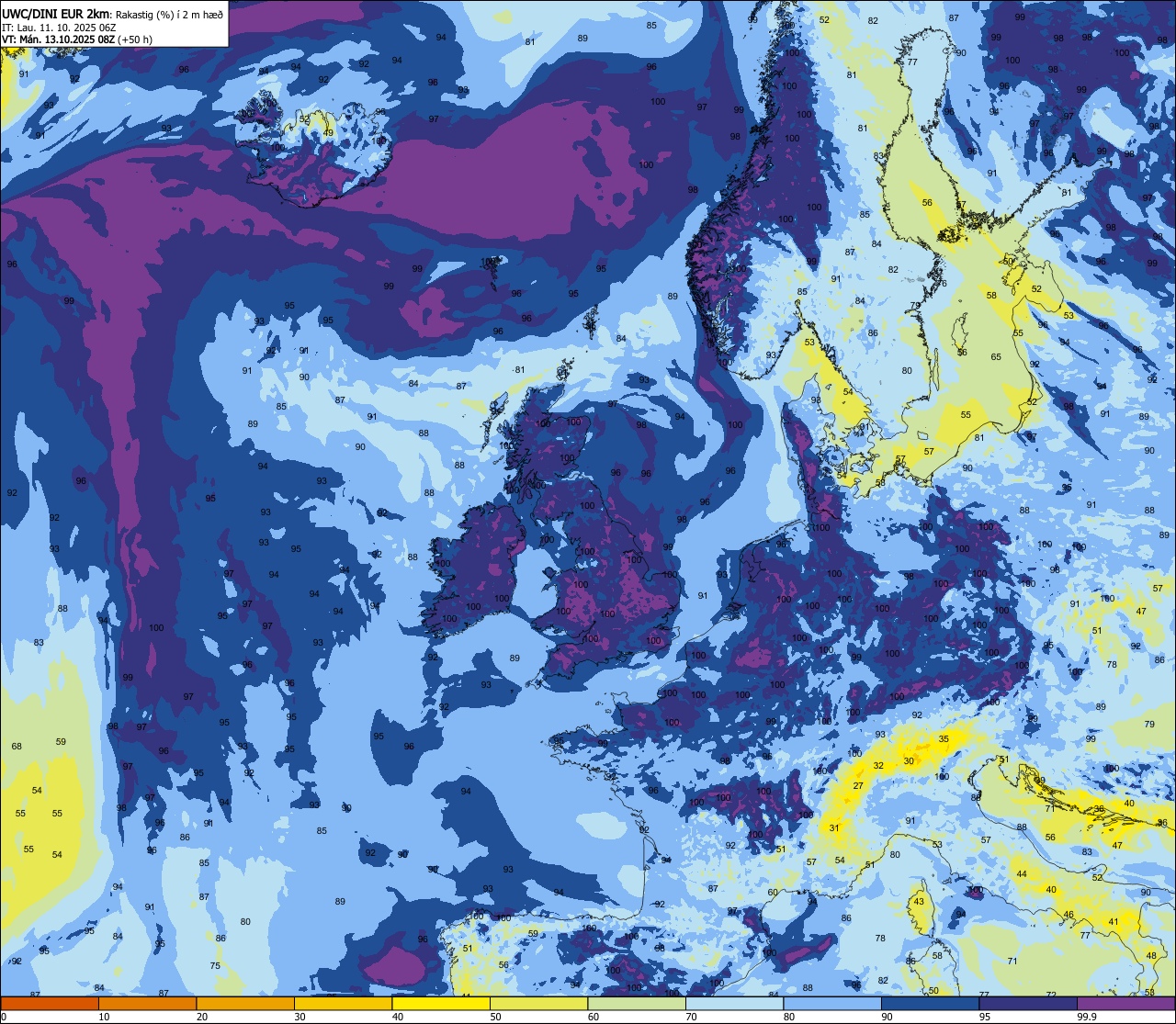Click the 10–20 orange legend segment
This screenshot has width=1176, height=1024.
[x=147, y=1003]
